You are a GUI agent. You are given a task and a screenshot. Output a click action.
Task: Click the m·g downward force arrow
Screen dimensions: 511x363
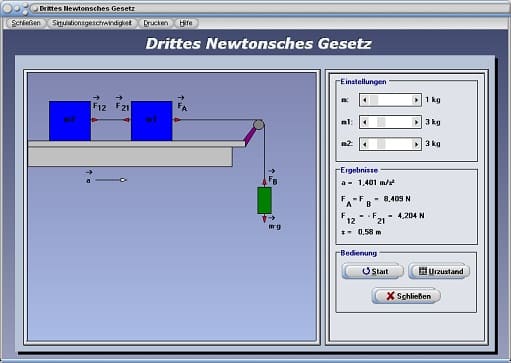pyautogui.click(x=264, y=218)
